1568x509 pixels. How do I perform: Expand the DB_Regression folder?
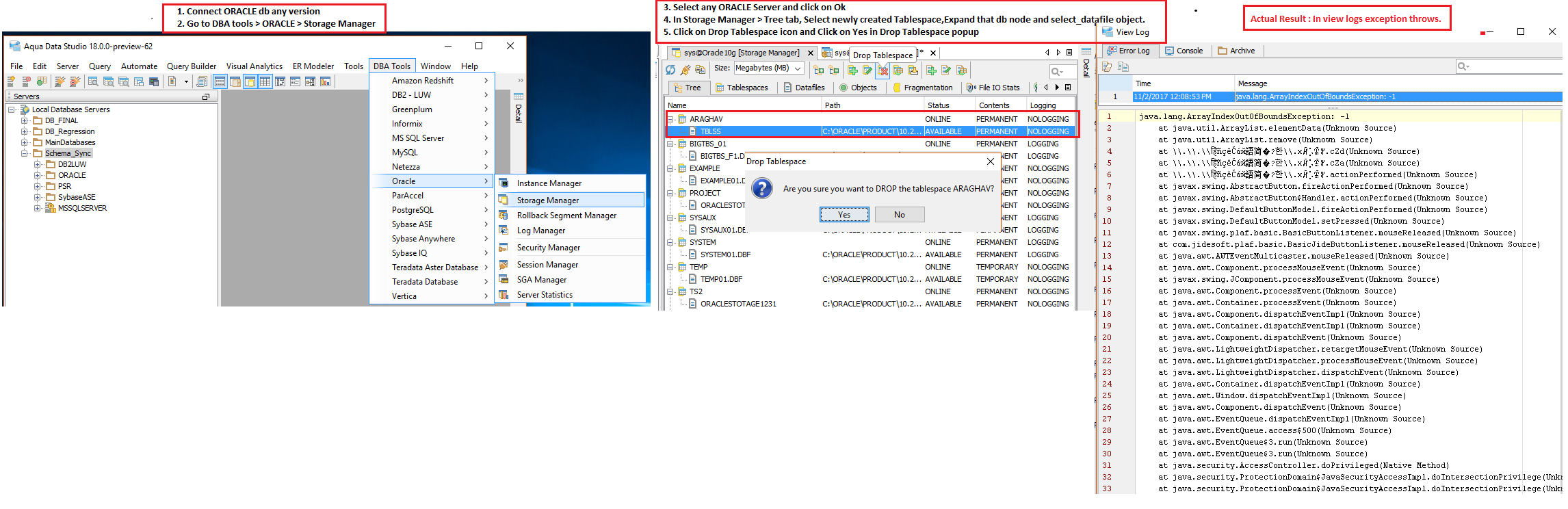point(25,131)
